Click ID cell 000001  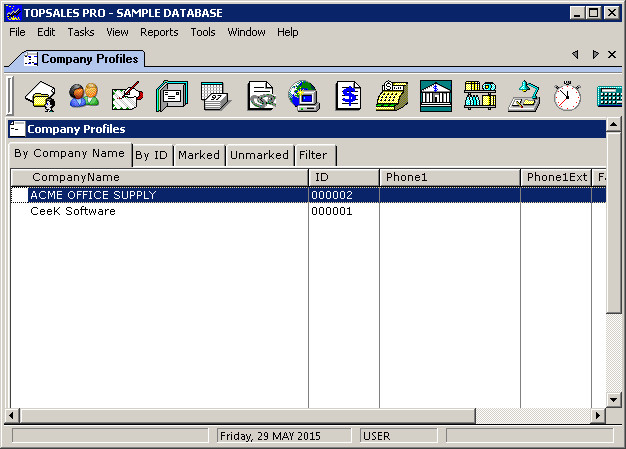[344, 211]
